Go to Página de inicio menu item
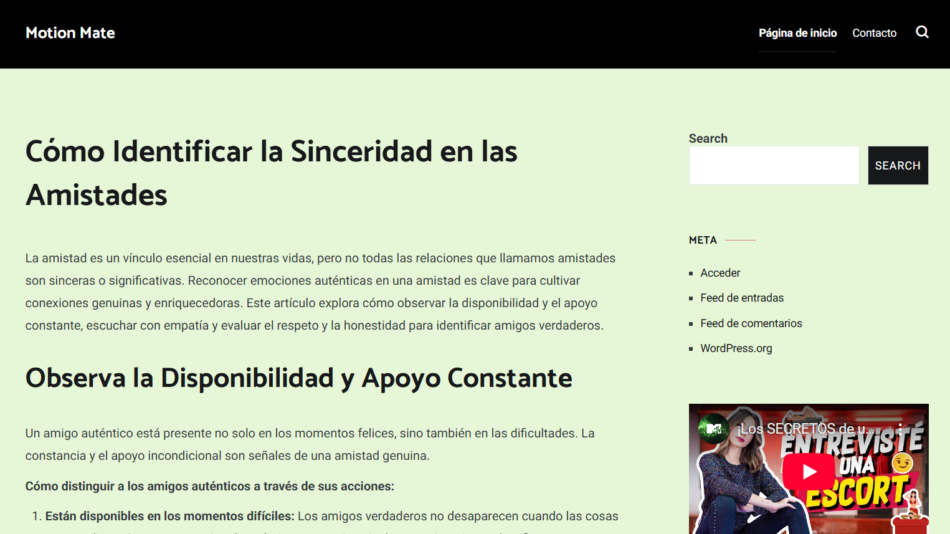This screenshot has height=534, width=950. coord(797,33)
